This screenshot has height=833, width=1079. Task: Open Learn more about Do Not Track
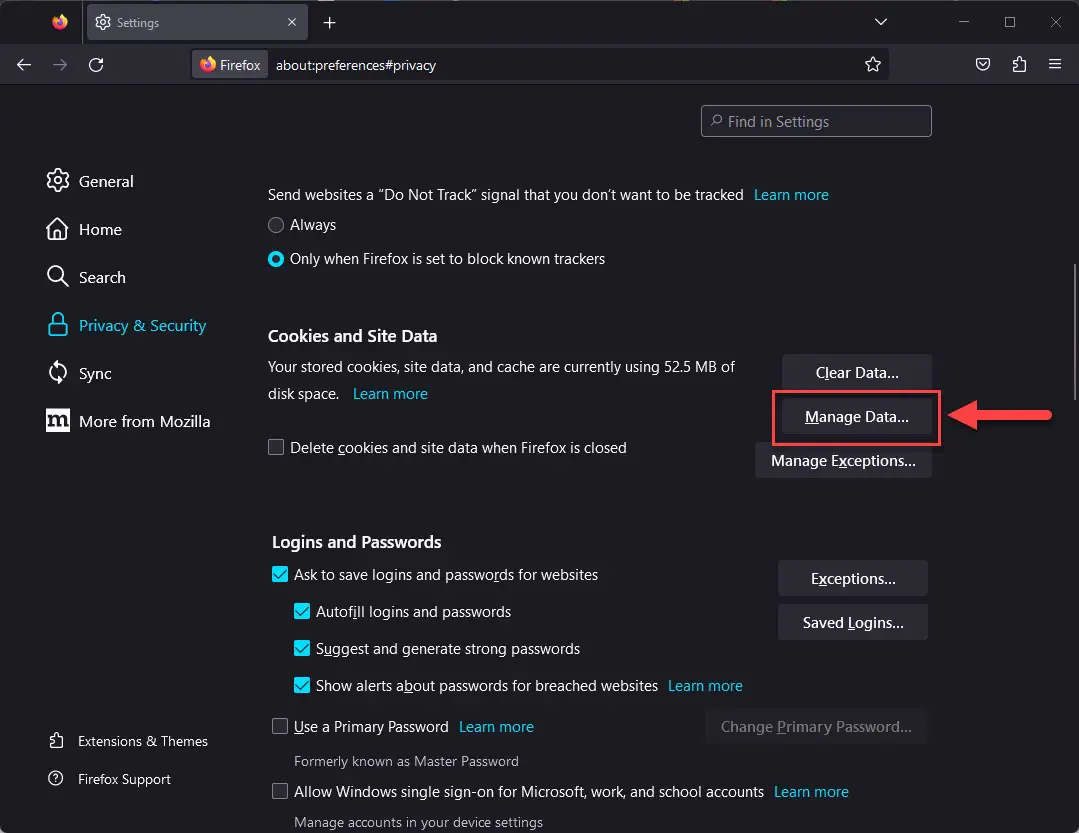pyautogui.click(x=791, y=195)
